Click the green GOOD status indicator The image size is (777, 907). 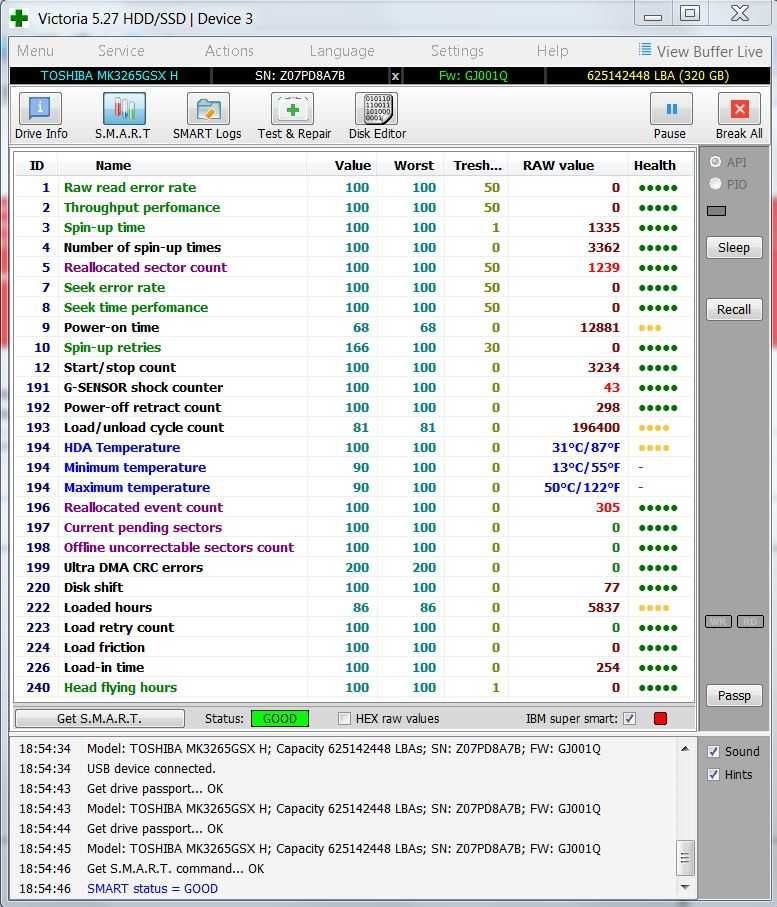(x=280, y=718)
